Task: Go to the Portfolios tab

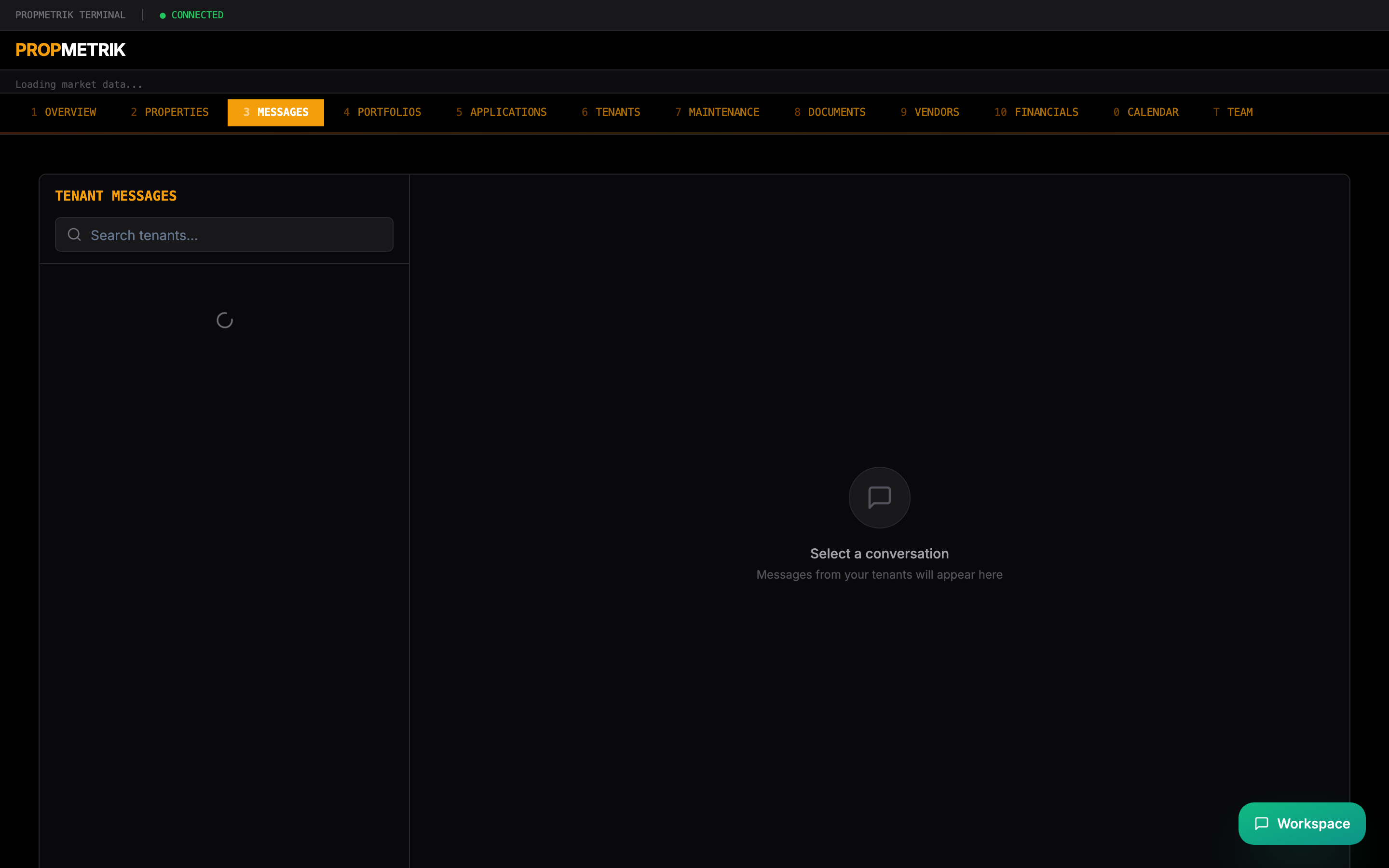Action: [382, 112]
